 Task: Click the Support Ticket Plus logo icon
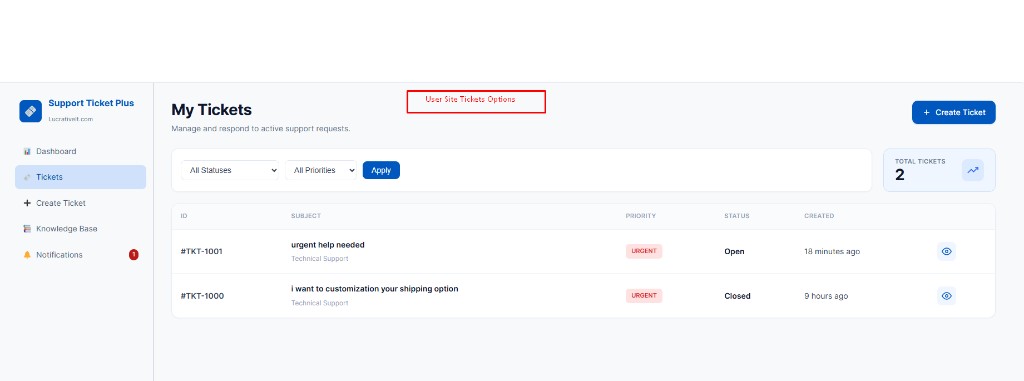tap(31, 111)
